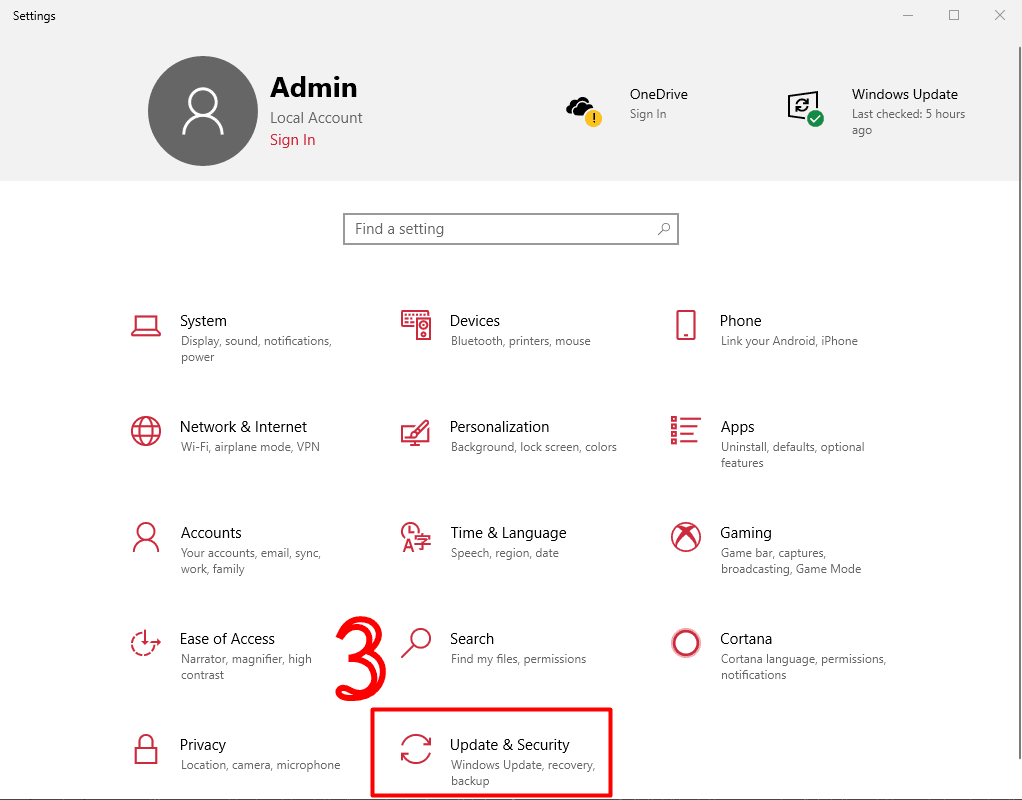Open the Devices category title

coord(474,321)
